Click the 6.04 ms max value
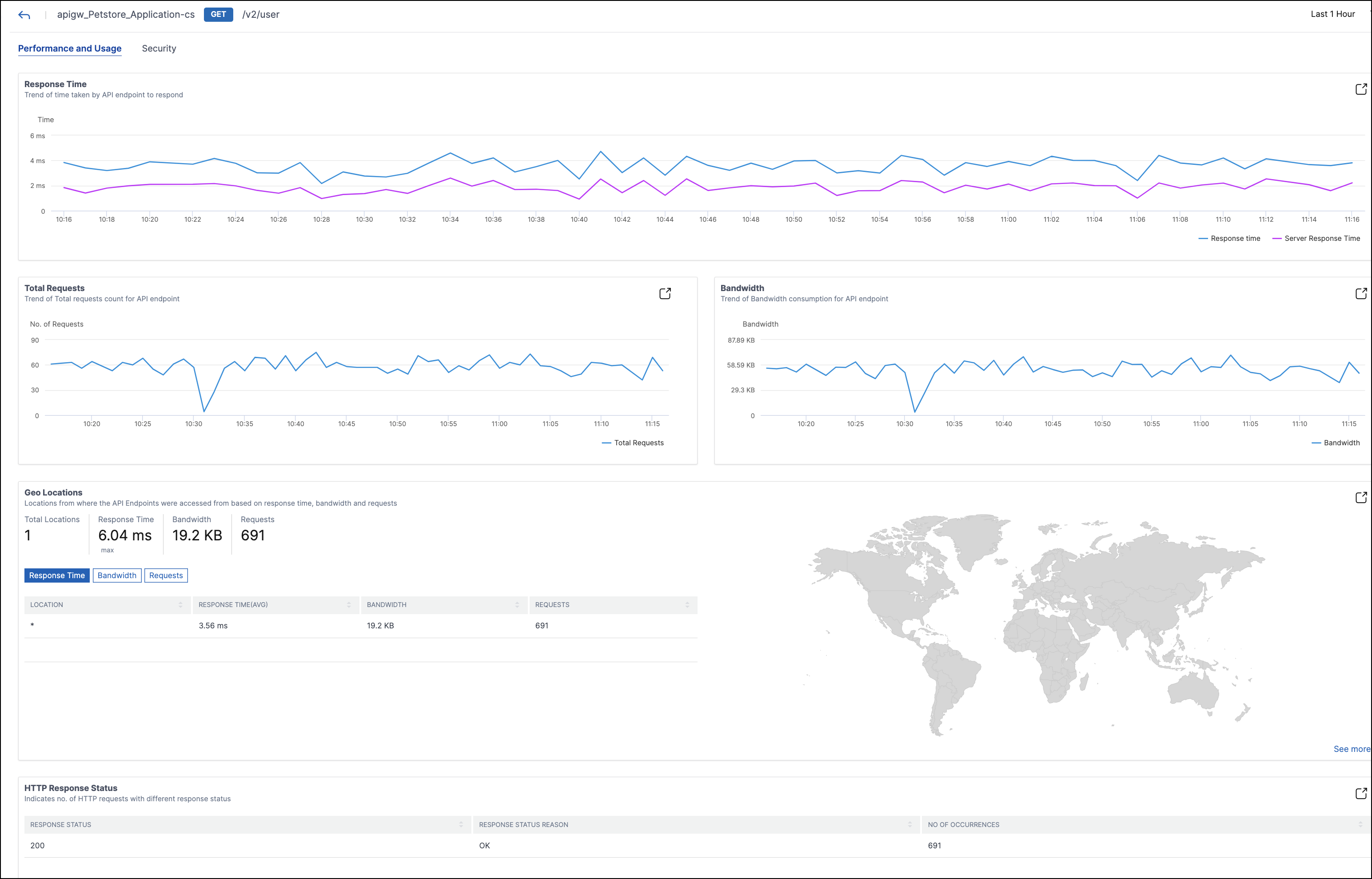Viewport: 1372px width, 879px height. (125, 535)
